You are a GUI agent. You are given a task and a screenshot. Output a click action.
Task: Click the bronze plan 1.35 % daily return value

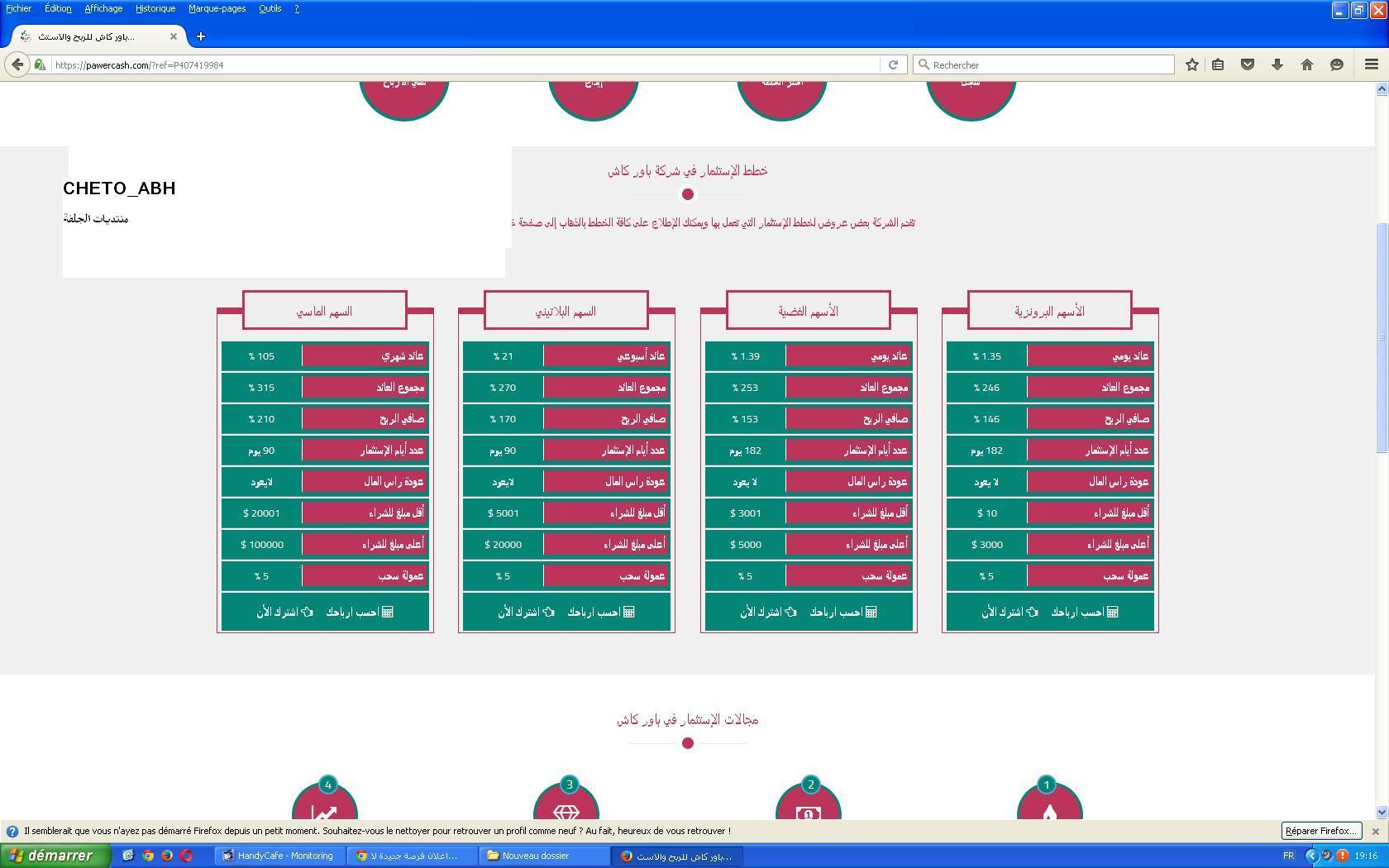coord(987,356)
